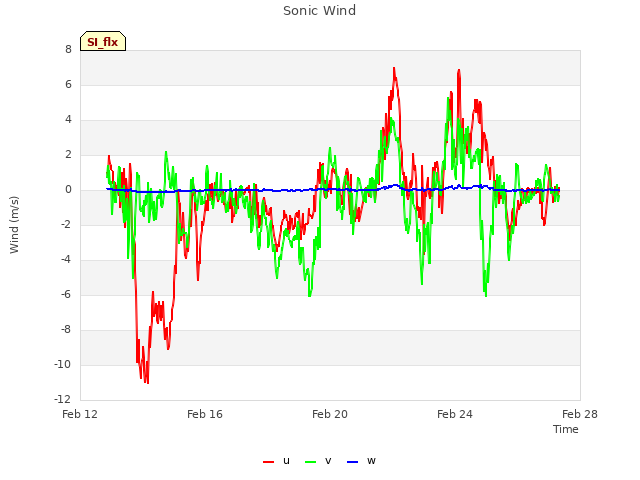Toggle the u series legend entry
The image size is (640, 480).
click(276, 461)
